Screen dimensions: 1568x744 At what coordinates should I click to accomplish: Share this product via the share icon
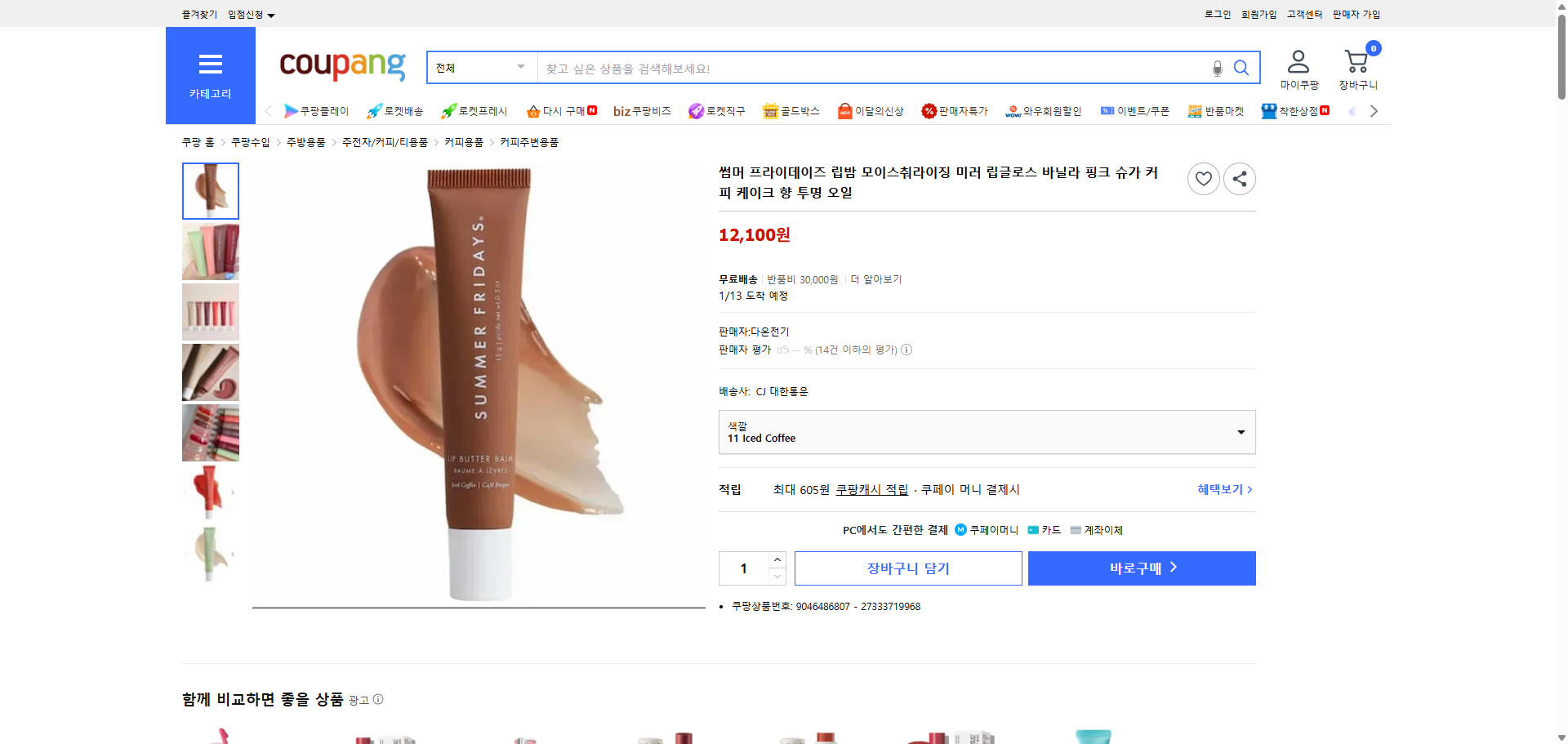click(x=1239, y=178)
